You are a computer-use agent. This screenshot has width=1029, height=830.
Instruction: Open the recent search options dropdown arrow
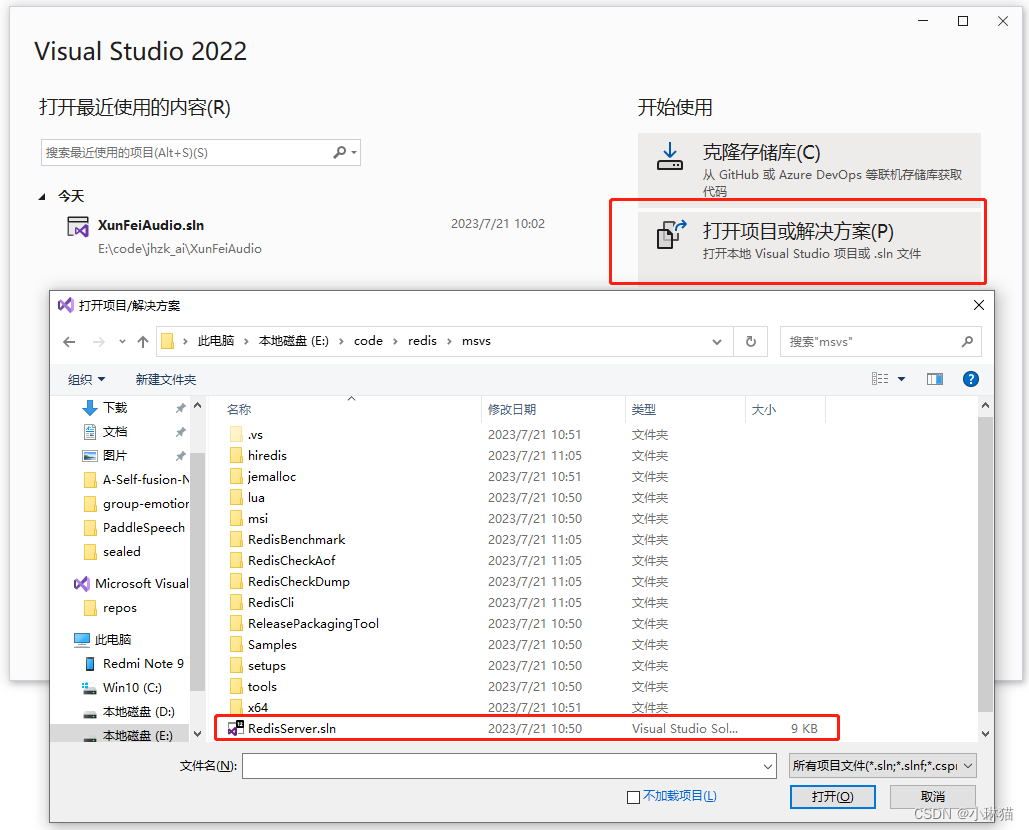(x=354, y=152)
